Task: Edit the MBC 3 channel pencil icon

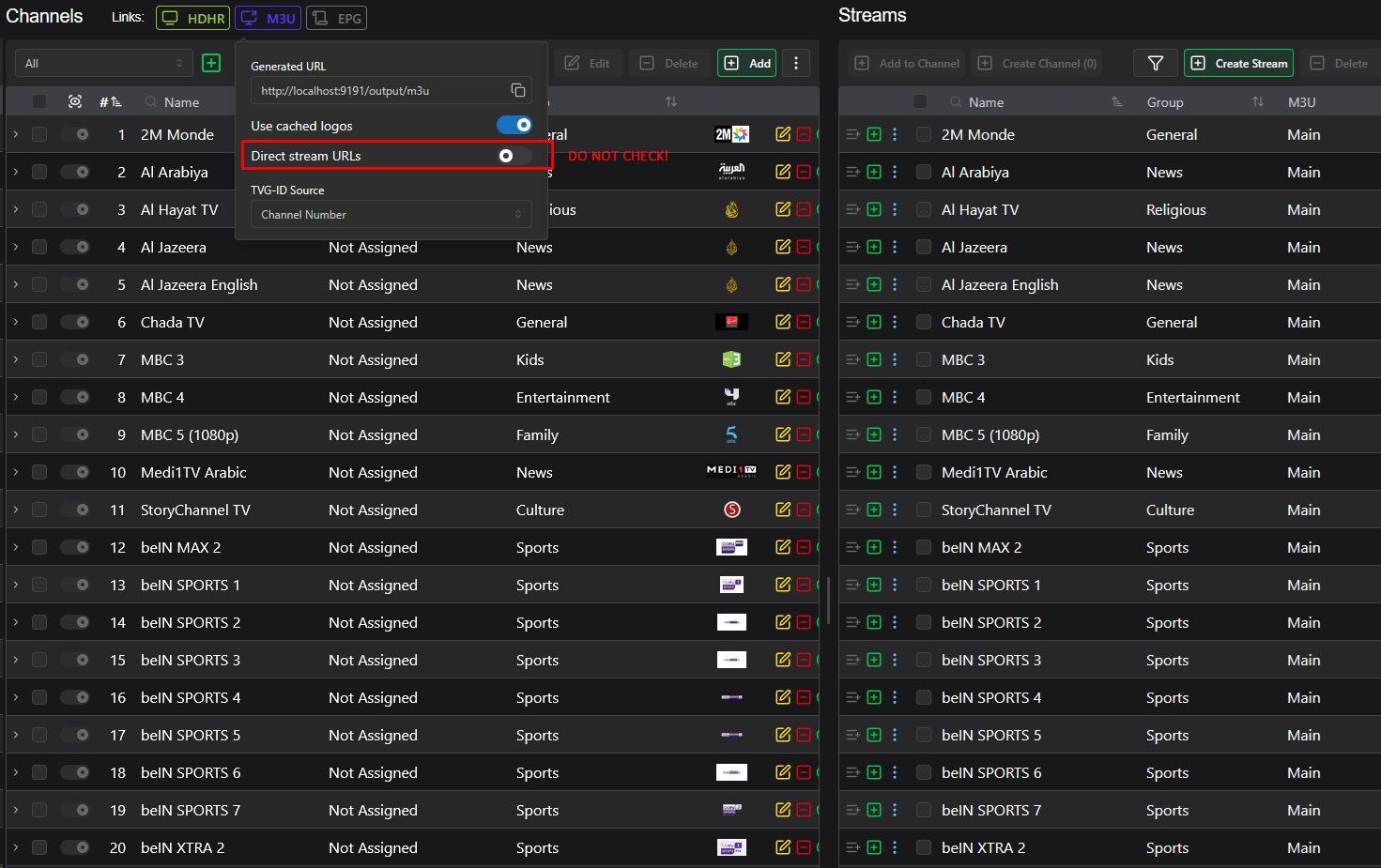Action: coord(783,359)
